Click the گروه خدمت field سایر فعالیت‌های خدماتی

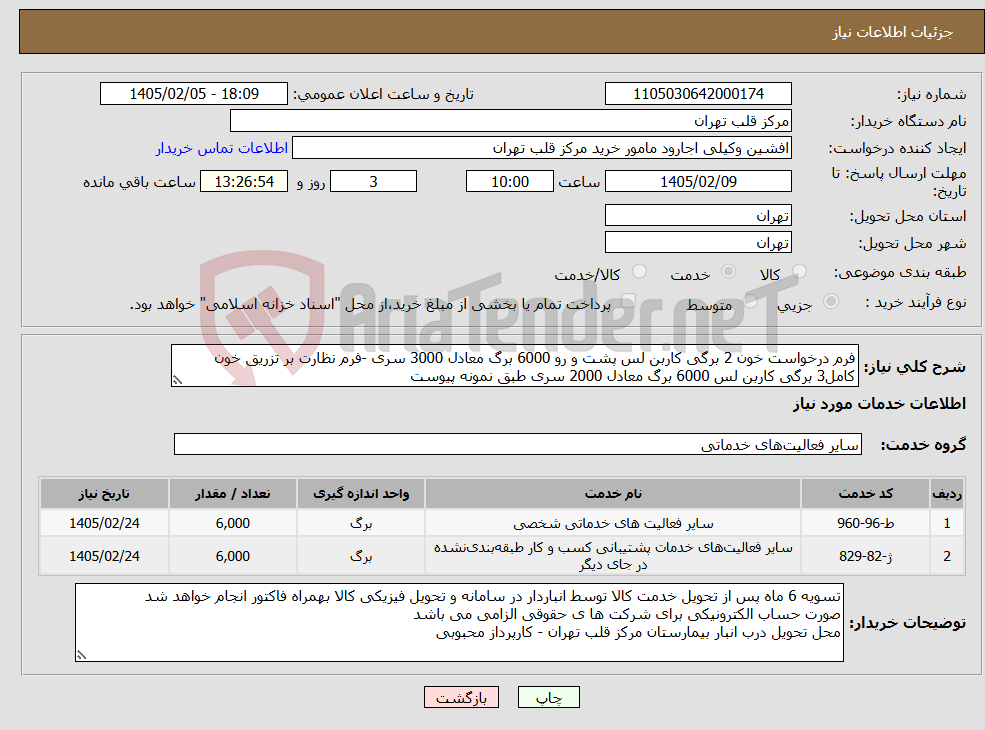tap(518, 444)
